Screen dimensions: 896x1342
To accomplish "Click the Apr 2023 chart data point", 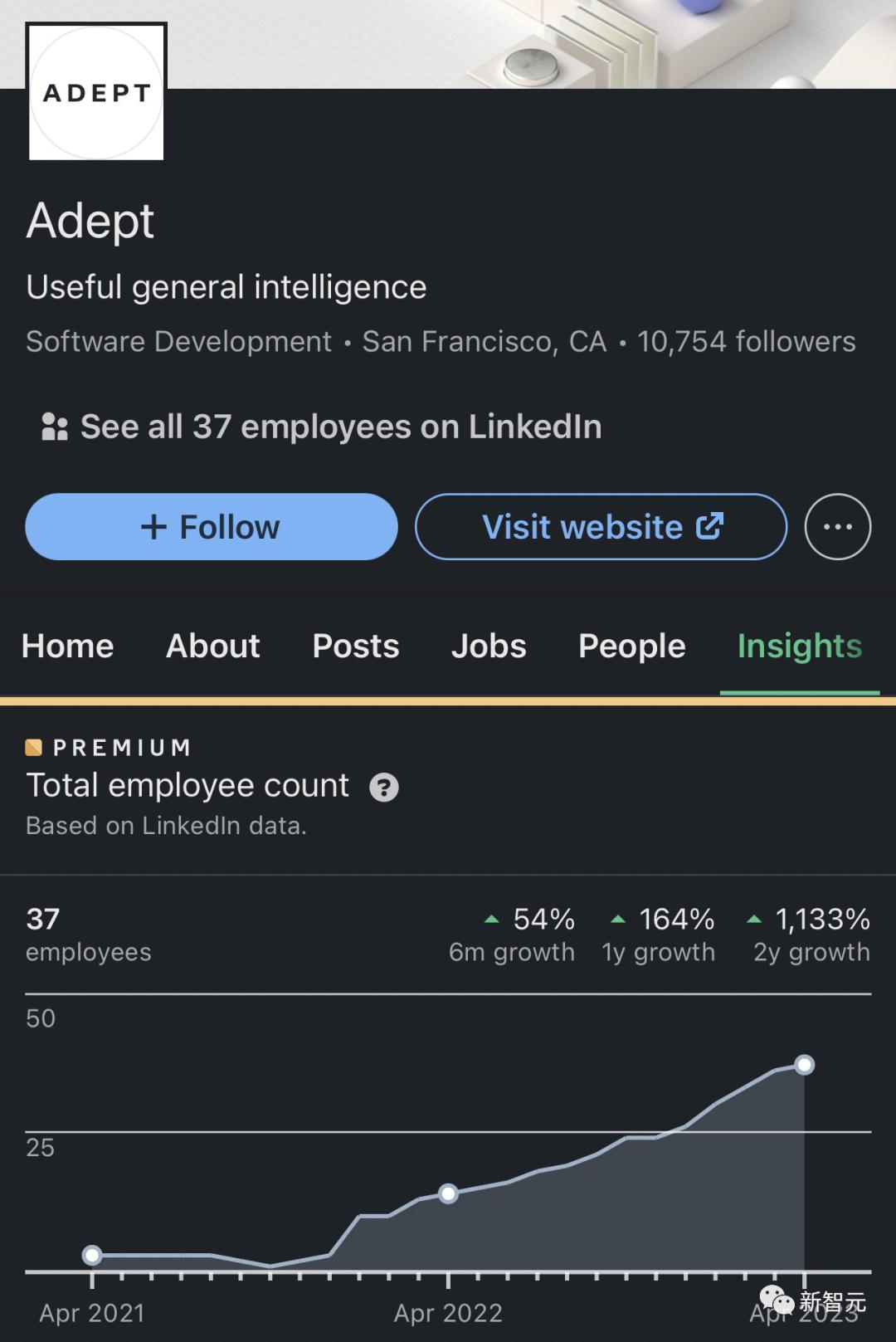I will 804,1064.
